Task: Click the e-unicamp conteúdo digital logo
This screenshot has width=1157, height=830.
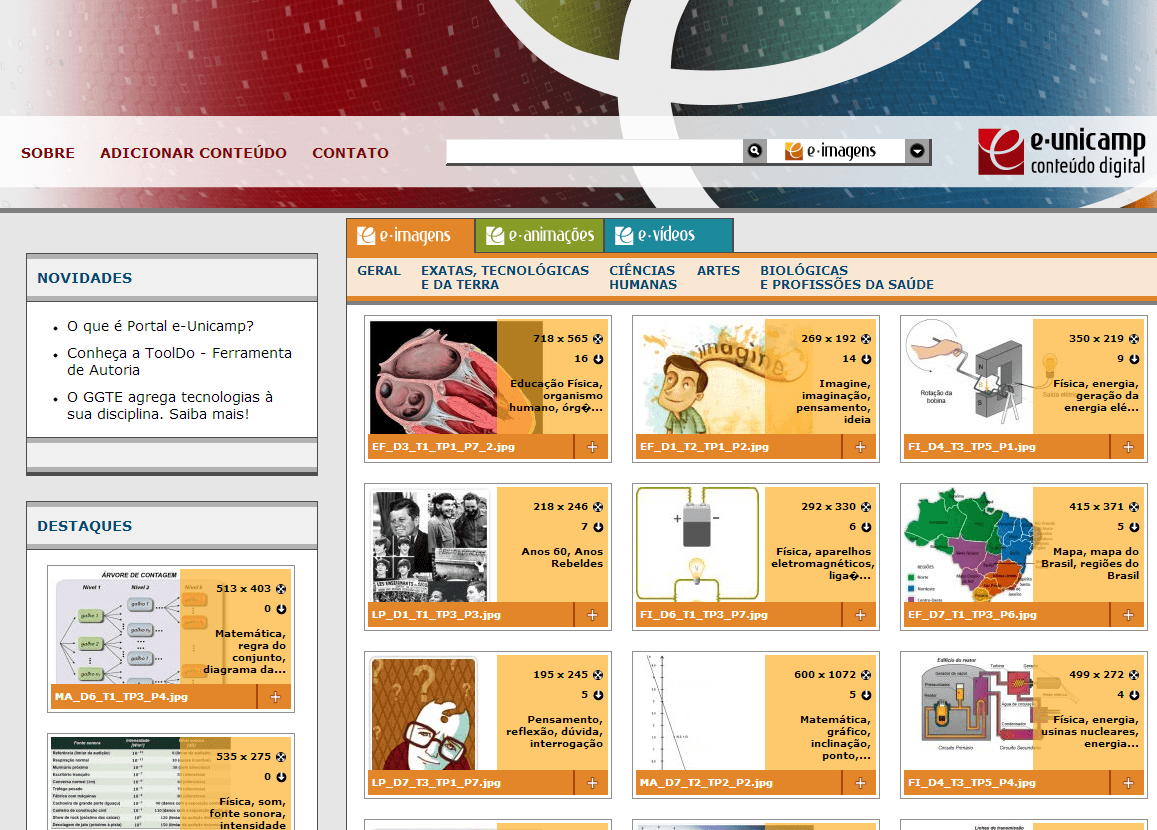Action: 1062,152
